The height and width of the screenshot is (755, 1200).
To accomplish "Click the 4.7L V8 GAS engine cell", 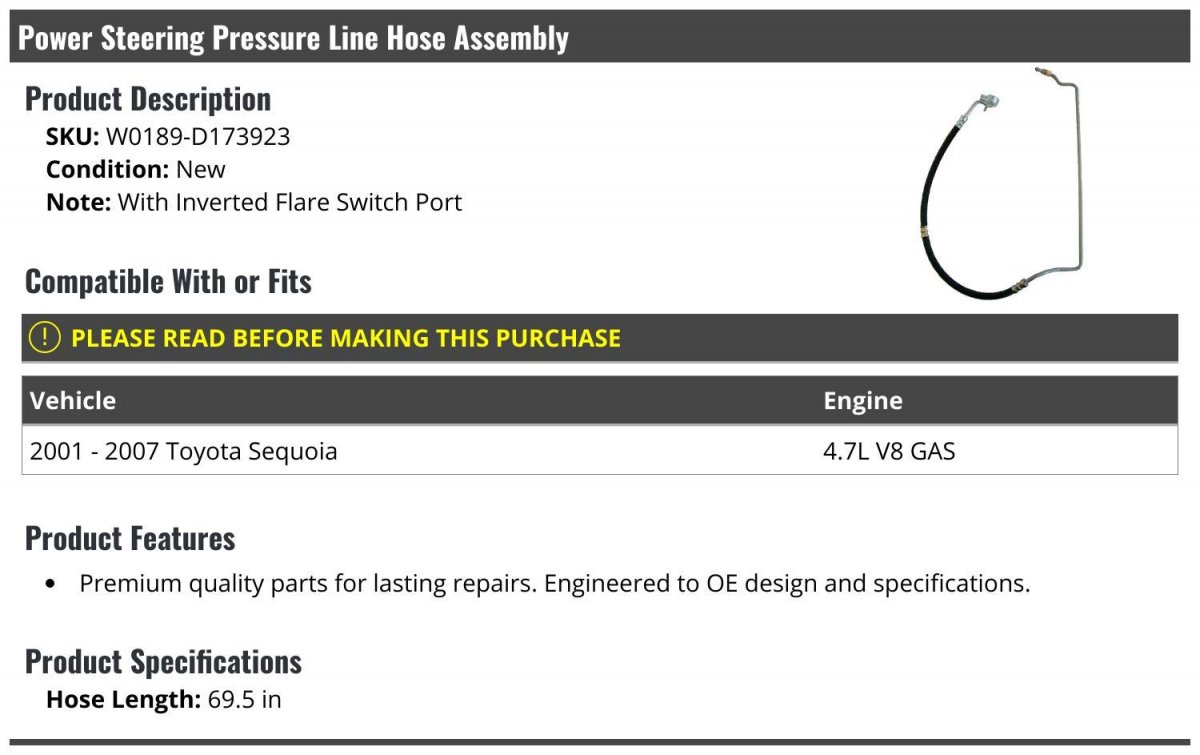I will tap(889, 451).
